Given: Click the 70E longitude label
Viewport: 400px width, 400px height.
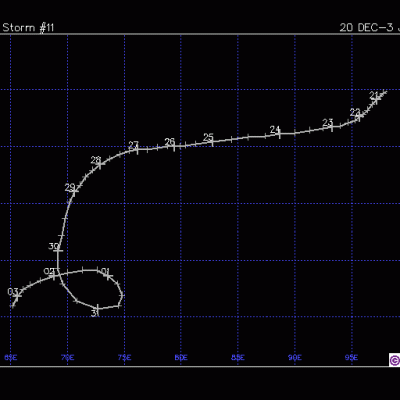Looking at the screenshot, I should point(68,358).
